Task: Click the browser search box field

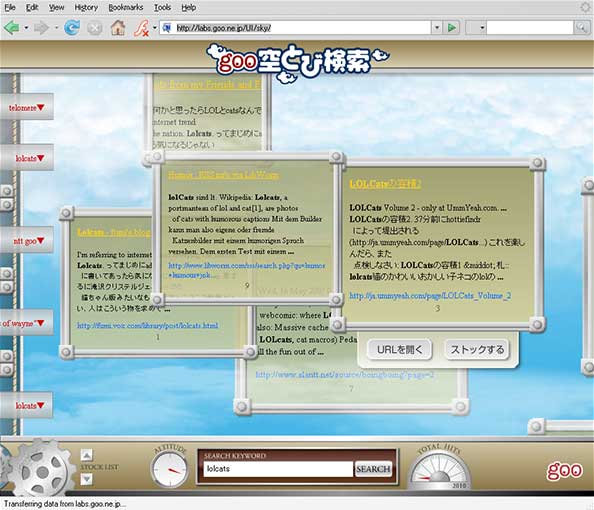Action: tap(530, 28)
